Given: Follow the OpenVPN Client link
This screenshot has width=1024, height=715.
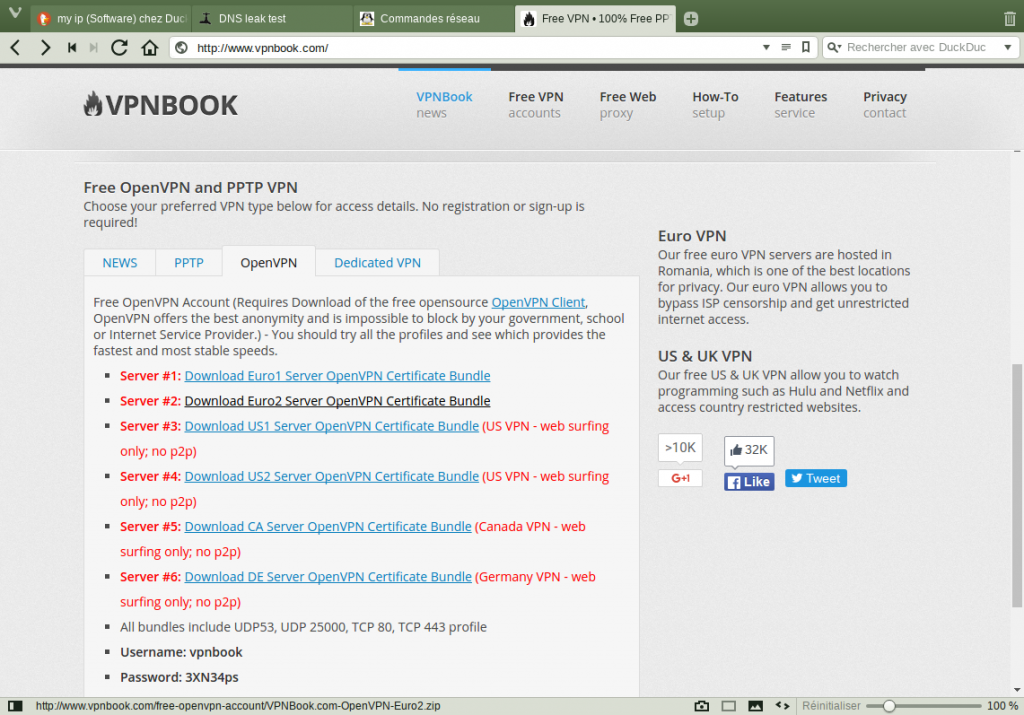Looking at the screenshot, I should click(x=538, y=302).
